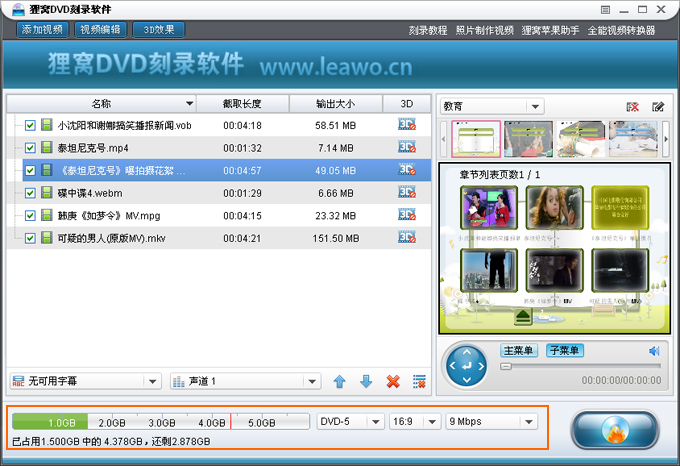Click the disc capacity usage bar
The image size is (680, 466).
pos(160,422)
